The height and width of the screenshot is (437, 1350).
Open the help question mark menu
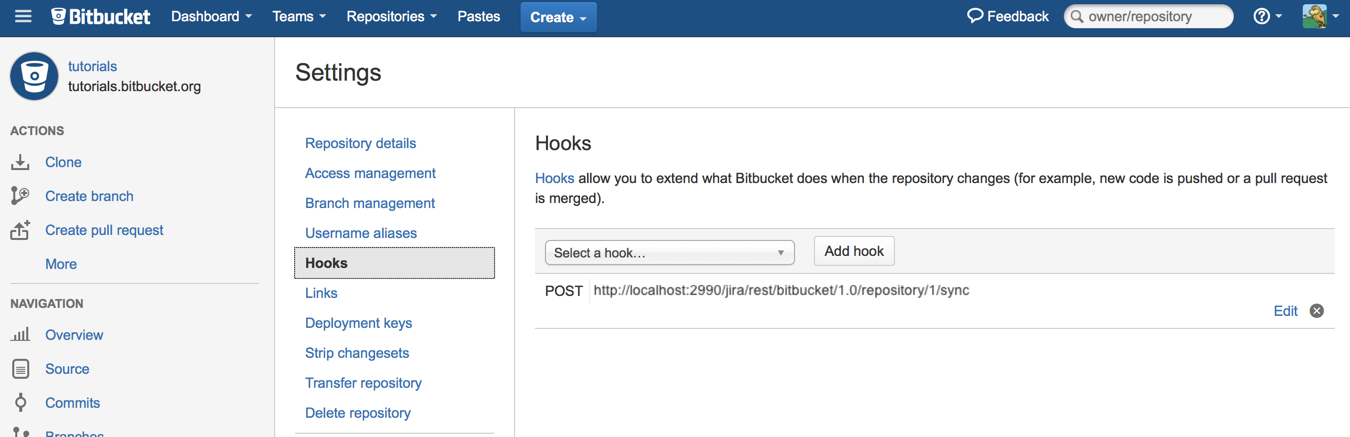(x=1267, y=16)
